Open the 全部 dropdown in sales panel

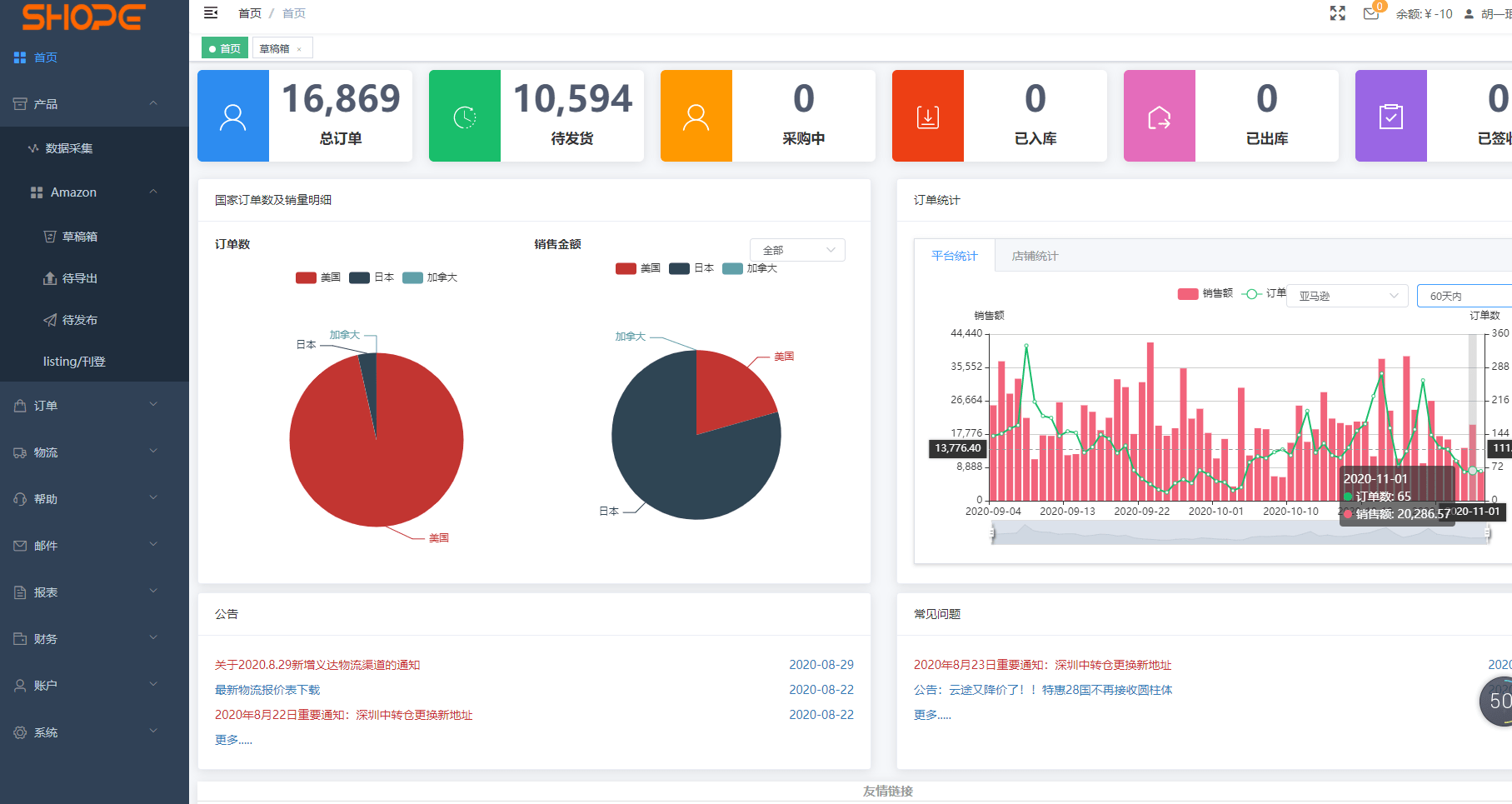pos(797,250)
